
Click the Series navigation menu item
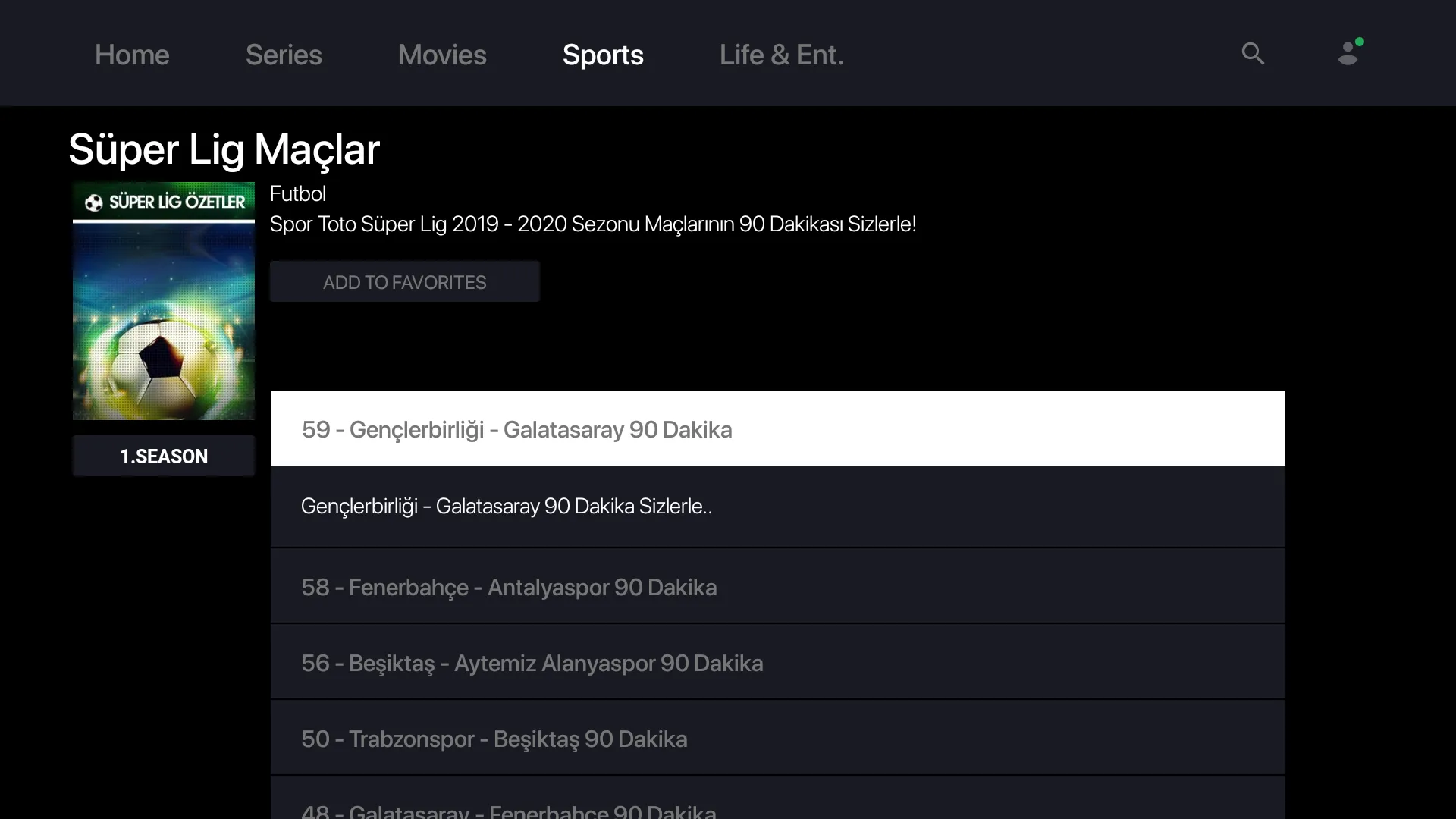coord(284,53)
